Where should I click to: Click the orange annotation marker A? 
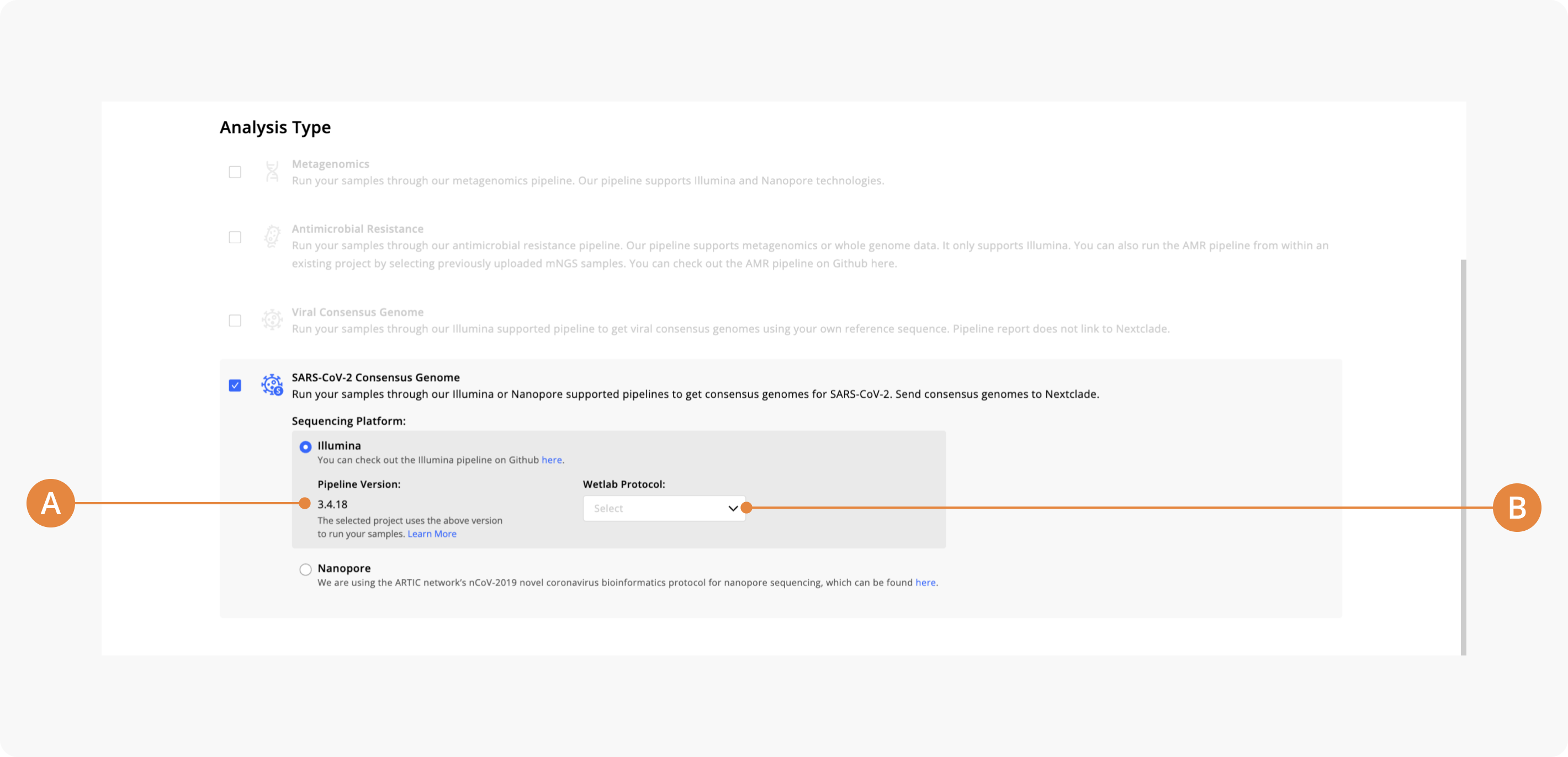coord(51,503)
